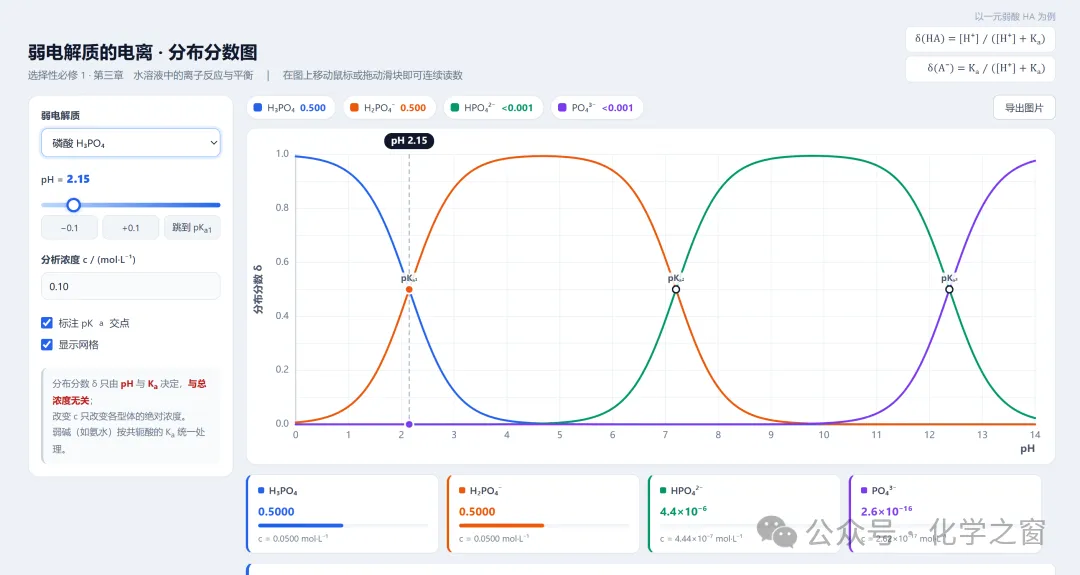The height and width of the screenshot is (575, 1080).
Task: Click the x-axis tick label 7
Action: (x=665, y=435)
